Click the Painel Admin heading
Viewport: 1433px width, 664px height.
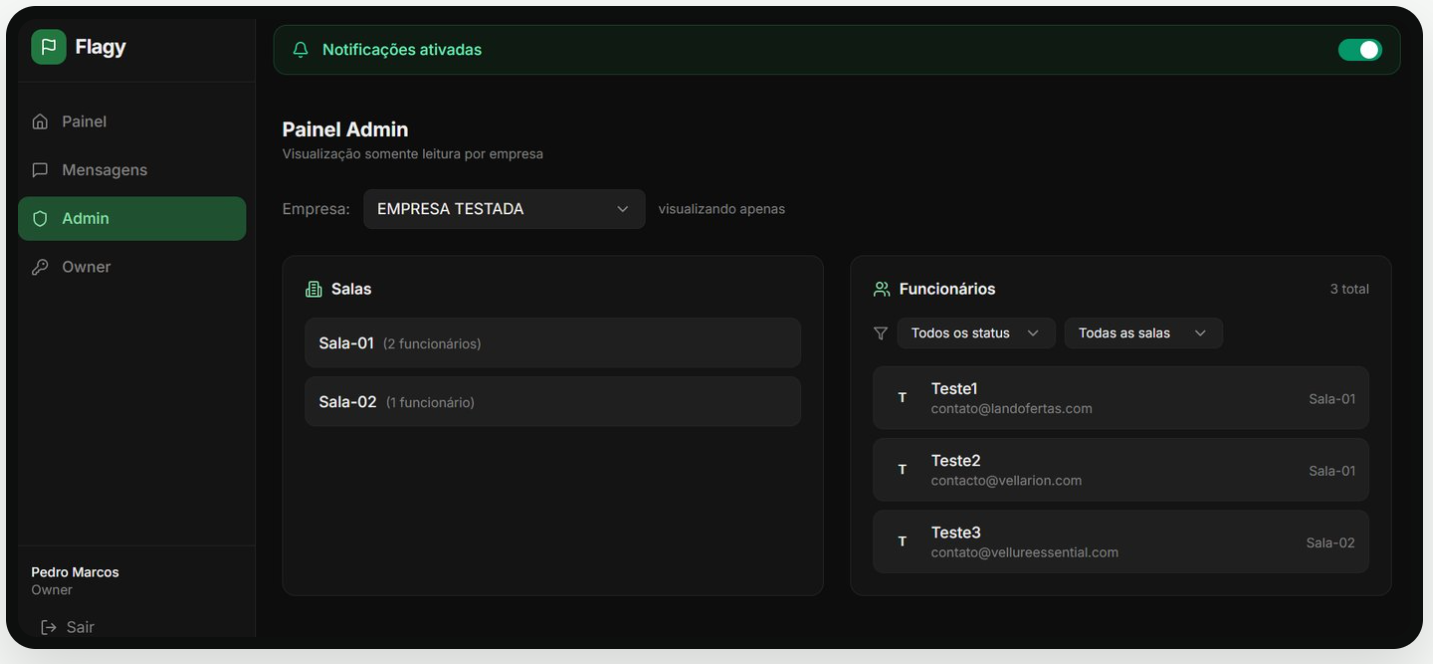tap(345, 129)
